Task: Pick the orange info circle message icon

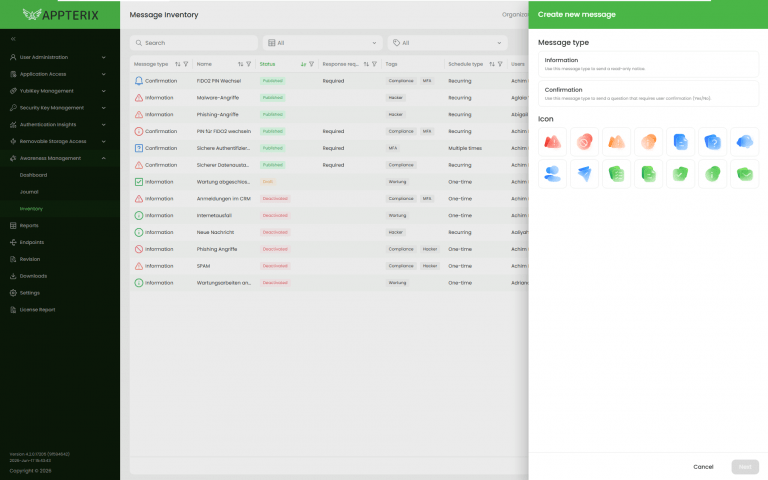Action: [648, 142]
